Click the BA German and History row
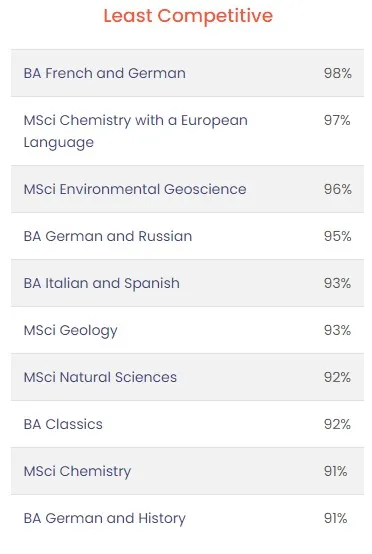372x554 pixels. pyautogui.click(x=187, y=518)
